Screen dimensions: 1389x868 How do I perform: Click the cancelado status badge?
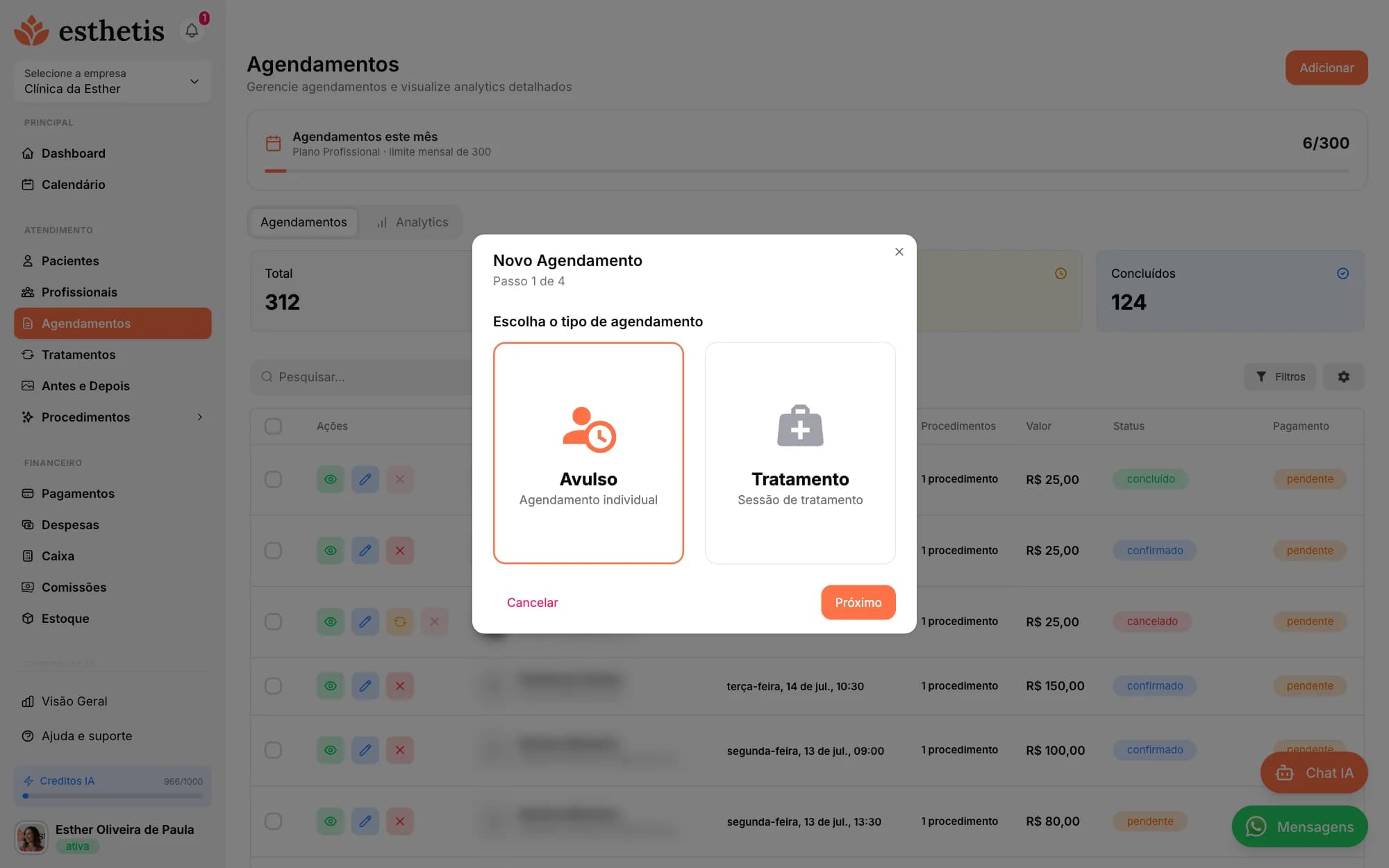point(1151,621)
